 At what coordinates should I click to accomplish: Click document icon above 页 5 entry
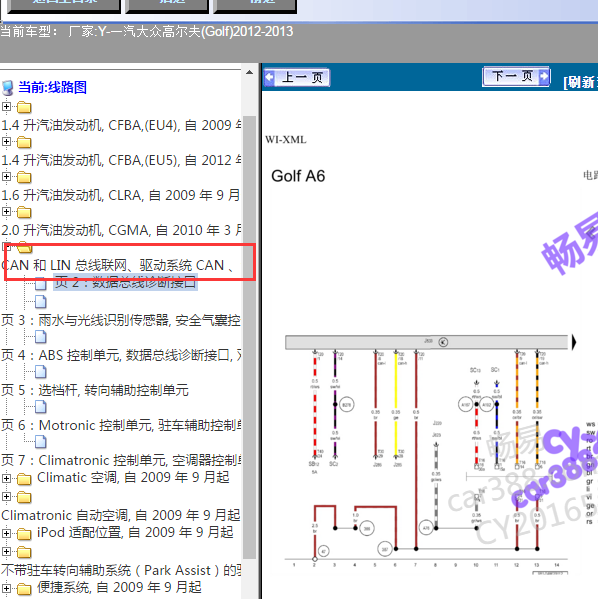[41, 372]
